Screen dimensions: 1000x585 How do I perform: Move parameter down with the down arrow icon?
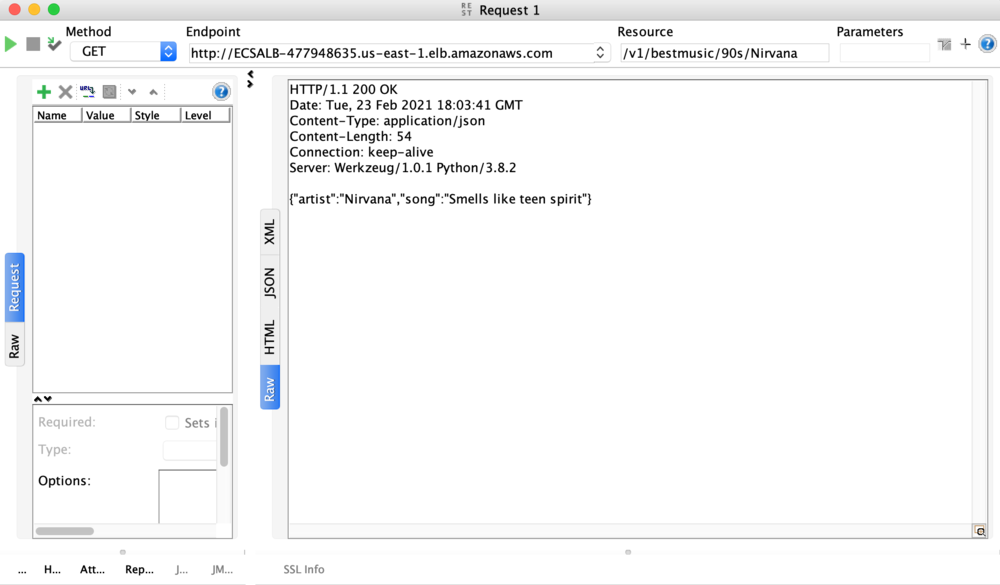pos(131,91)
